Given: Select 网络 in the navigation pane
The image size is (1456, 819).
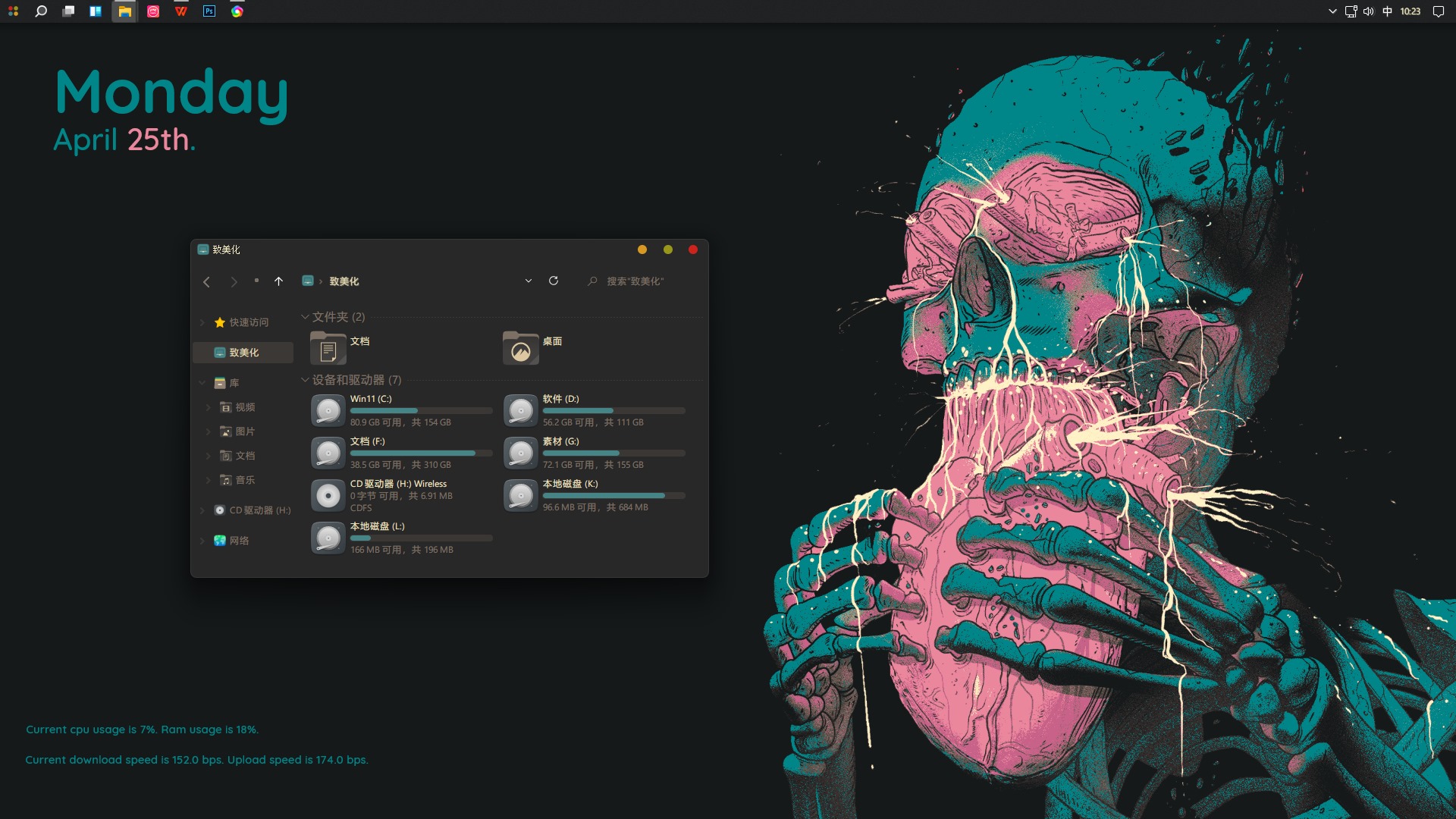Looking at the screenshot, I should pyautogui.click(x=239, y=541).
